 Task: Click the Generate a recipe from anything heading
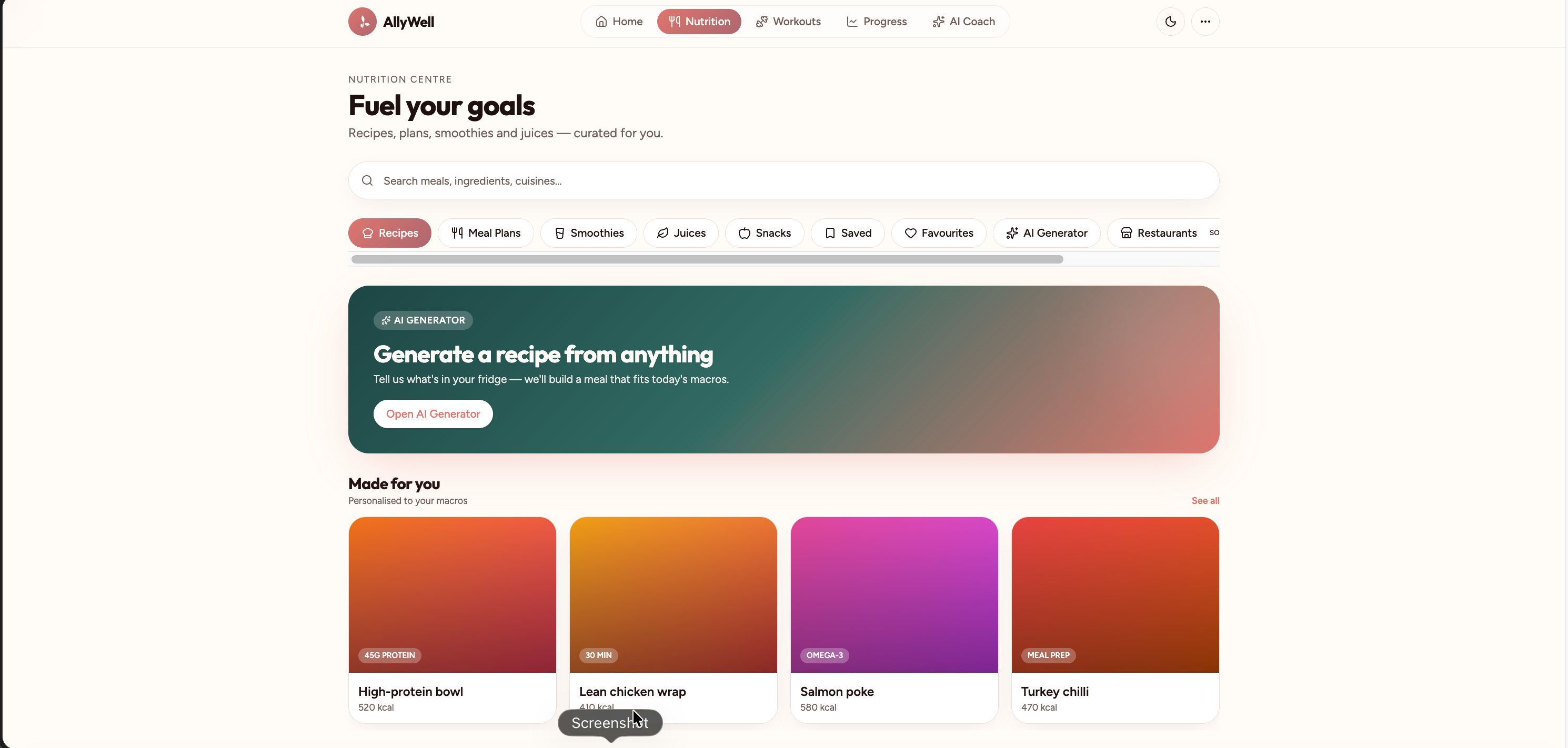click(x=543, y=355)
